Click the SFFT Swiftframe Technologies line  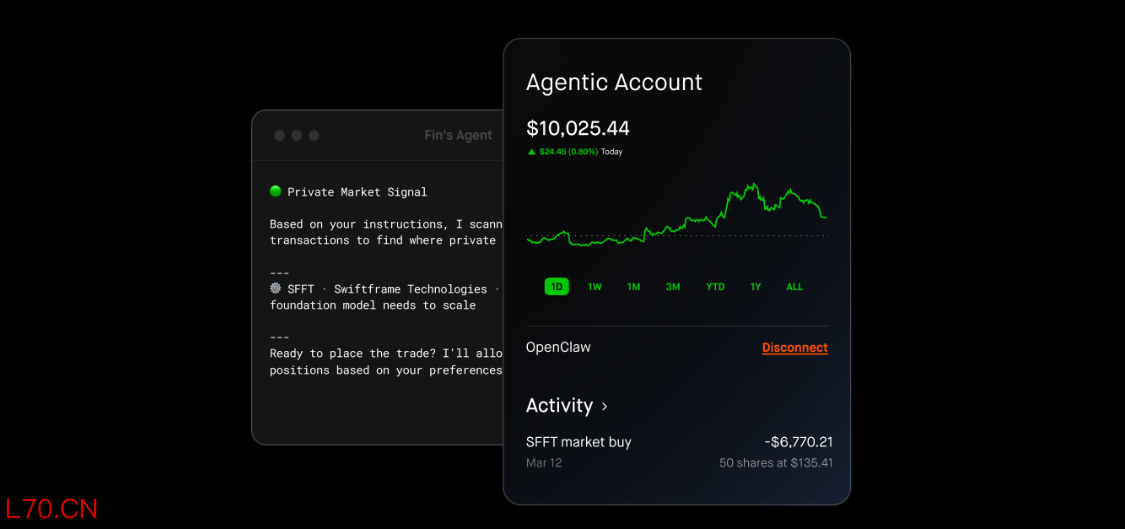pyautogui.click(x=385, y=289)
